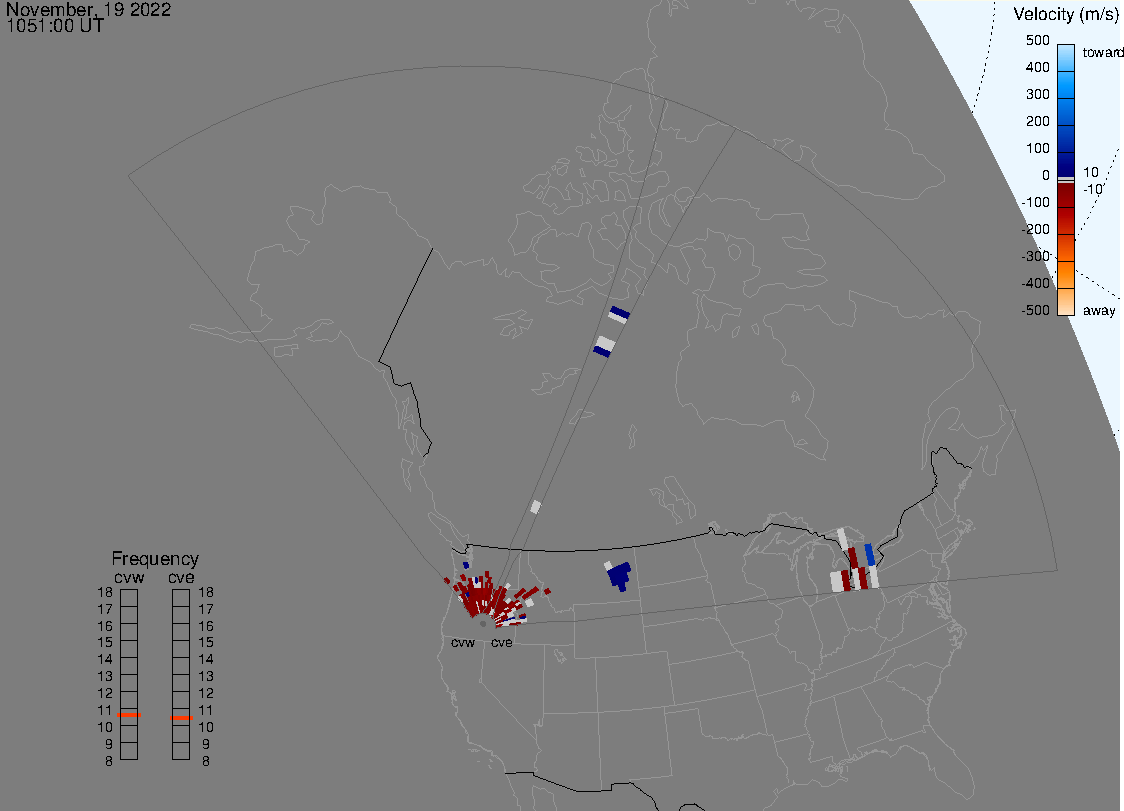
Task: Click the gray radar site dot above the cvw and cve labels
Action: 482,623
